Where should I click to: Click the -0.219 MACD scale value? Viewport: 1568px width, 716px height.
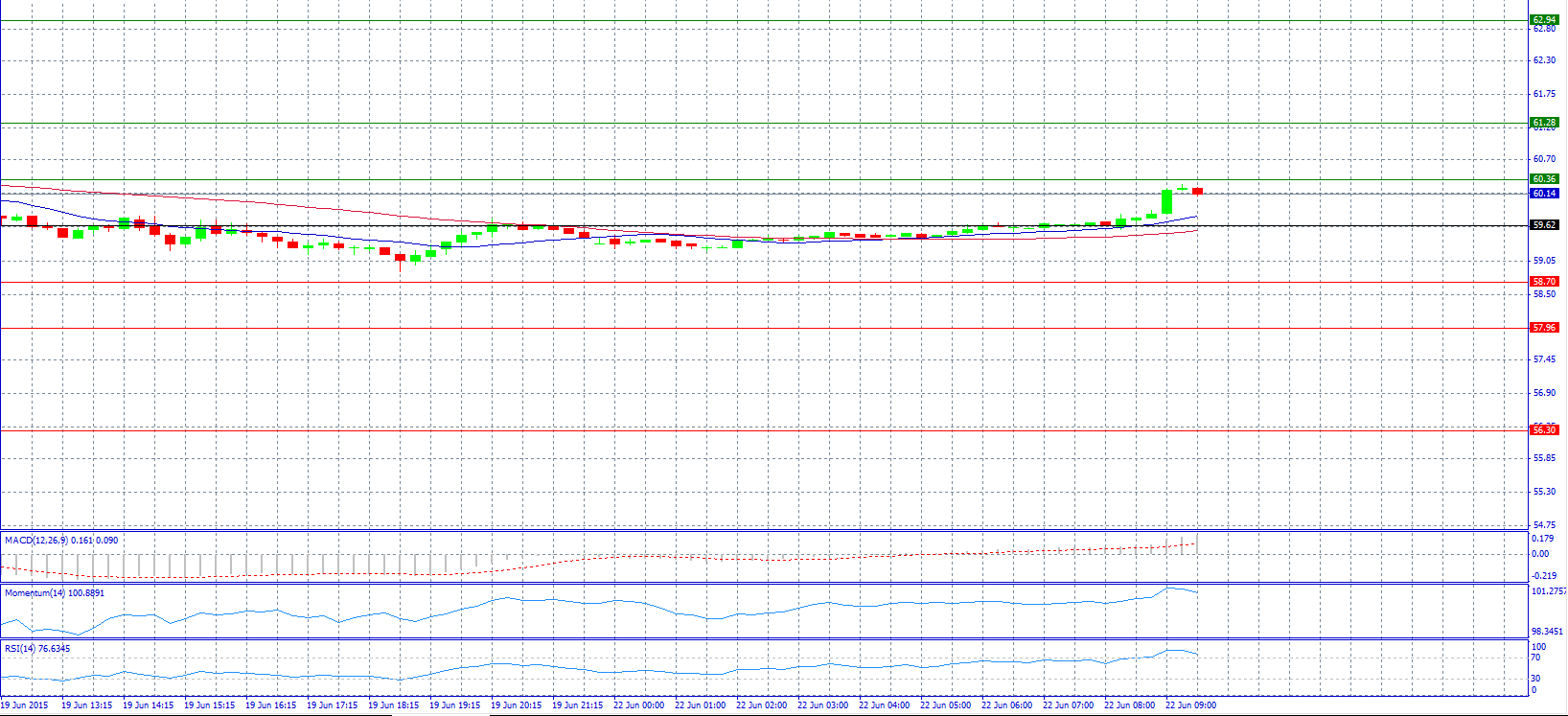click(x=1543, y=576)
